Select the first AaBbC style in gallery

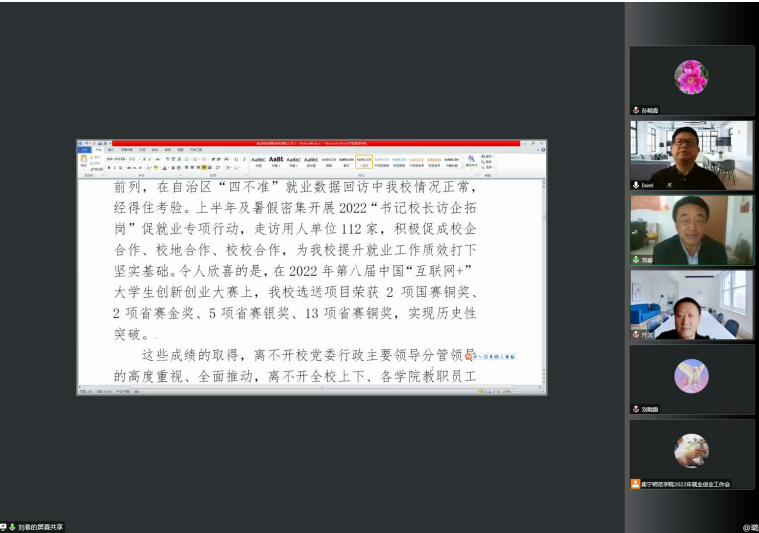pos(258,160)
